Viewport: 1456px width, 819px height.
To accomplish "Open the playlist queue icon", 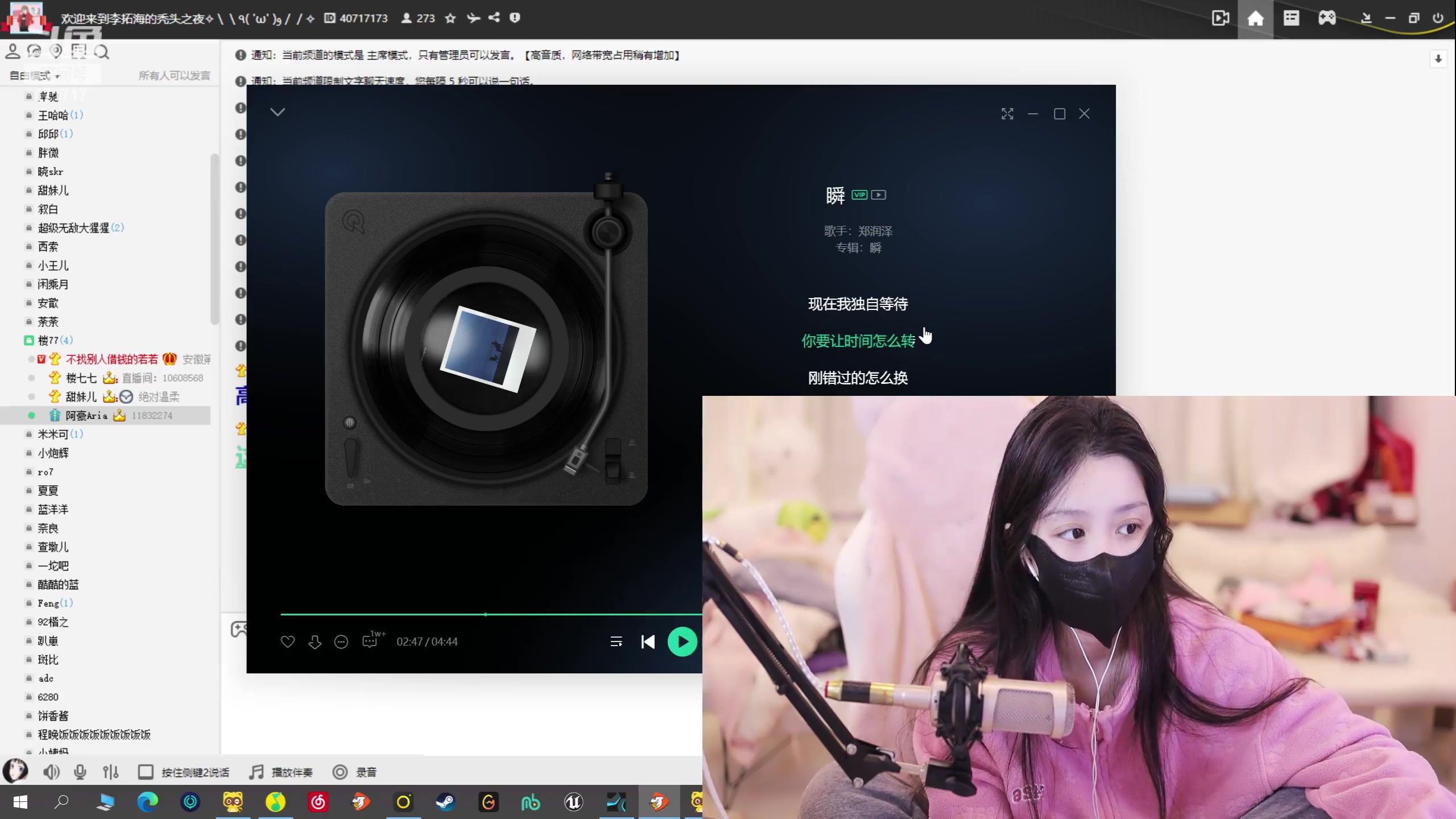I will coord(616,642).
